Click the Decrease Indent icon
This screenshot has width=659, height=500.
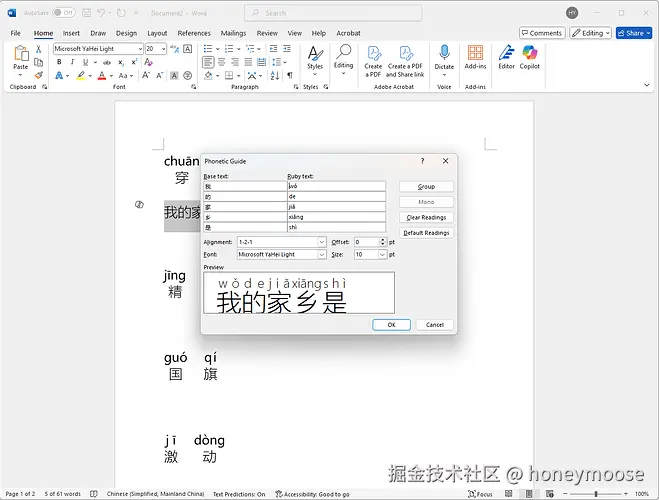coord(274,49)
